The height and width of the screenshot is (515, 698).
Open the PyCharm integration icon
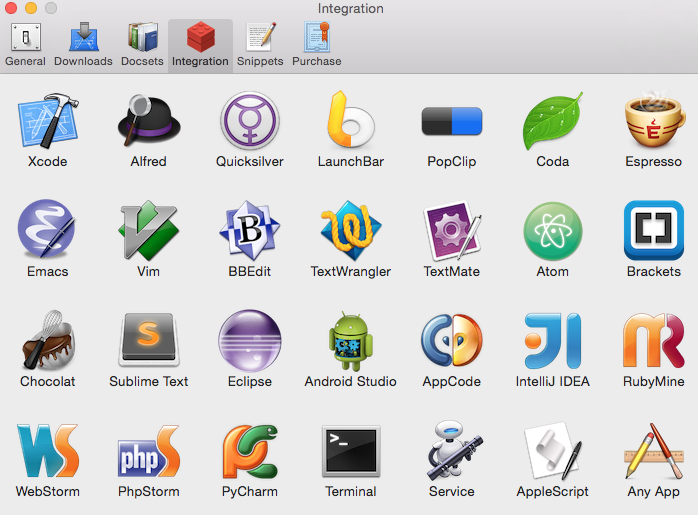250,451
